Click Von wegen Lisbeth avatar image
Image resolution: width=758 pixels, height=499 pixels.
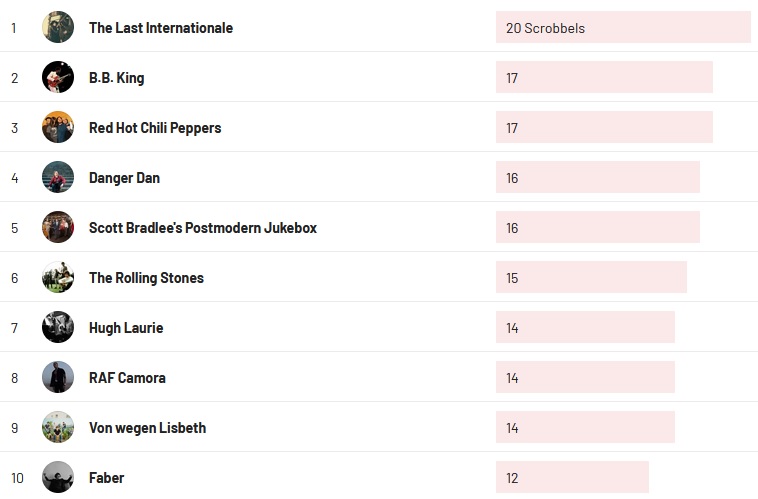pyautogui.click(x=58, y=427)
